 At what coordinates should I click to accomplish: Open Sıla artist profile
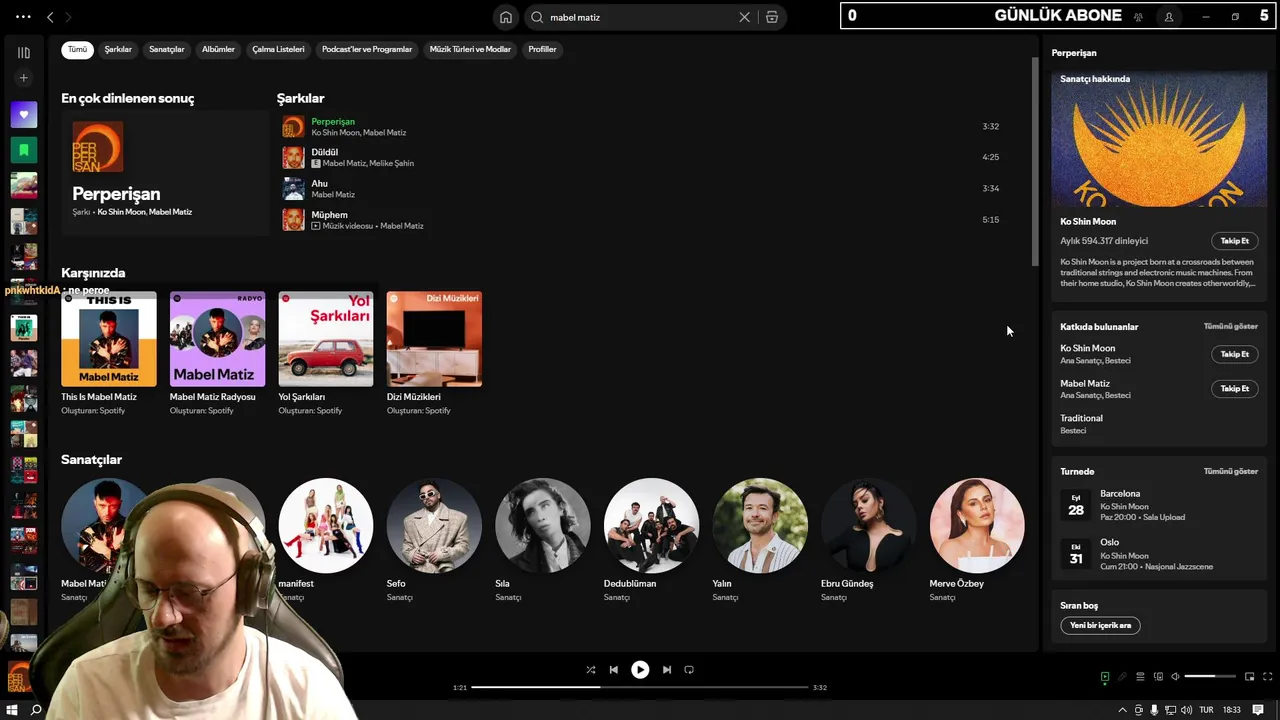pos(543,540)
